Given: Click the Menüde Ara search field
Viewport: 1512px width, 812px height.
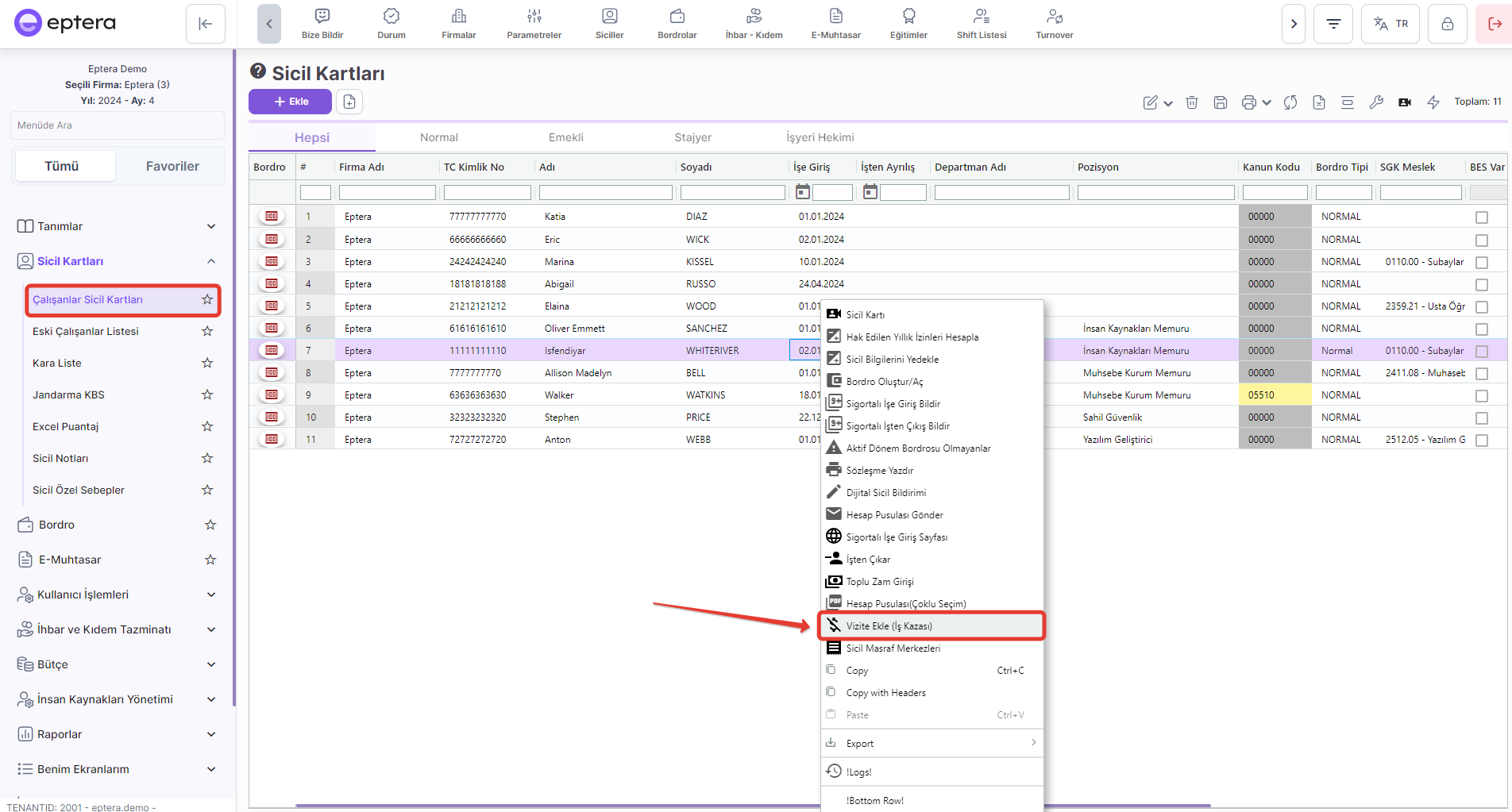Looking at the screenshot, I should 118,125.
